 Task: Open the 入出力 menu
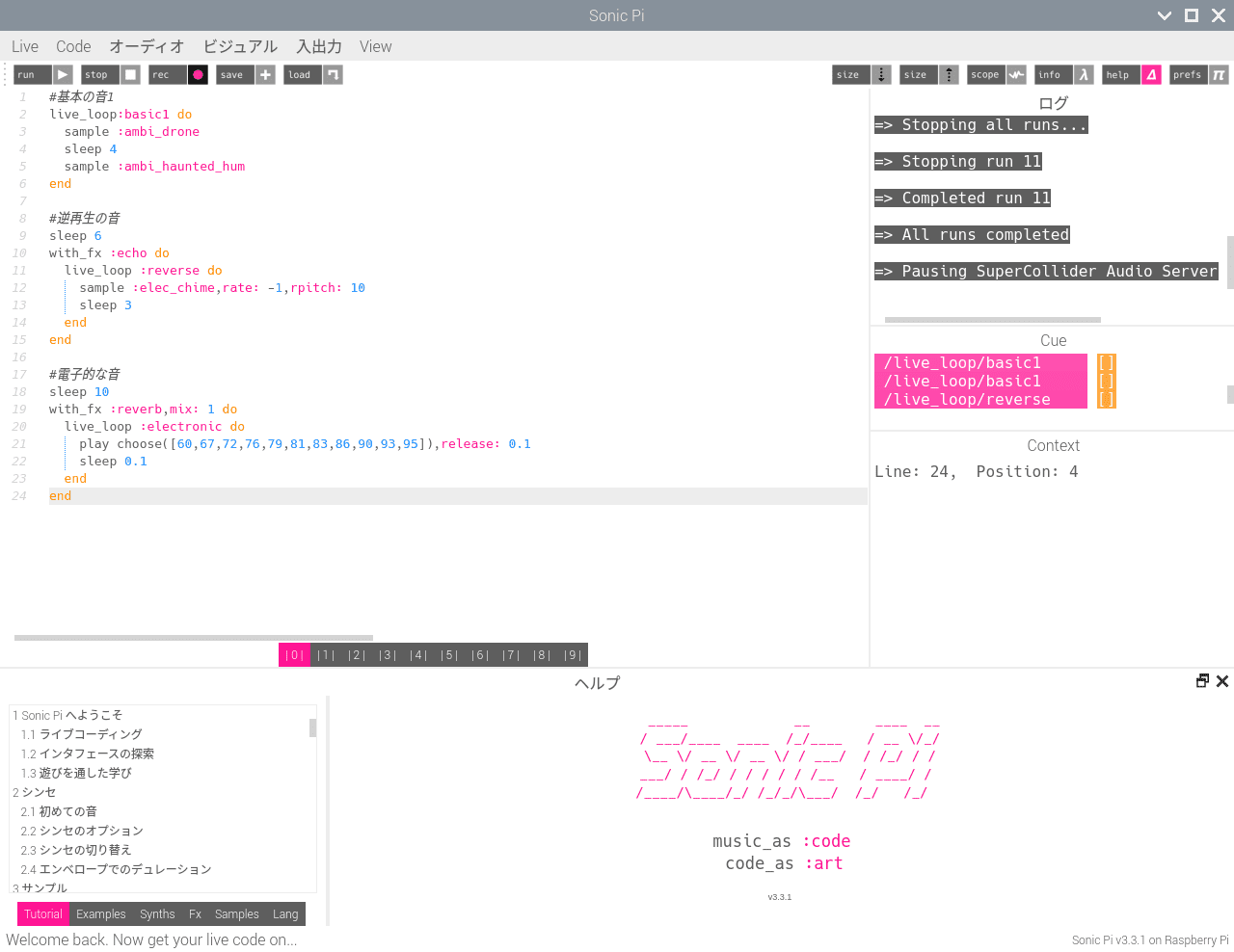319,46
